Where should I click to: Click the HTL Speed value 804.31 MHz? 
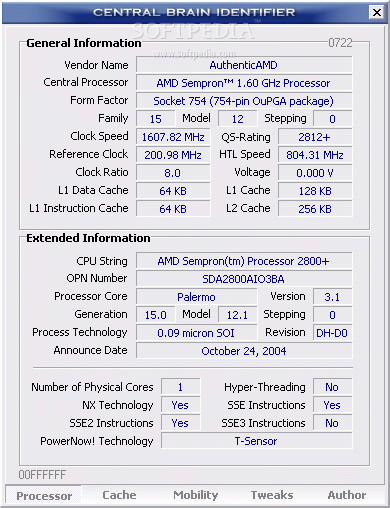pos(315,155)
